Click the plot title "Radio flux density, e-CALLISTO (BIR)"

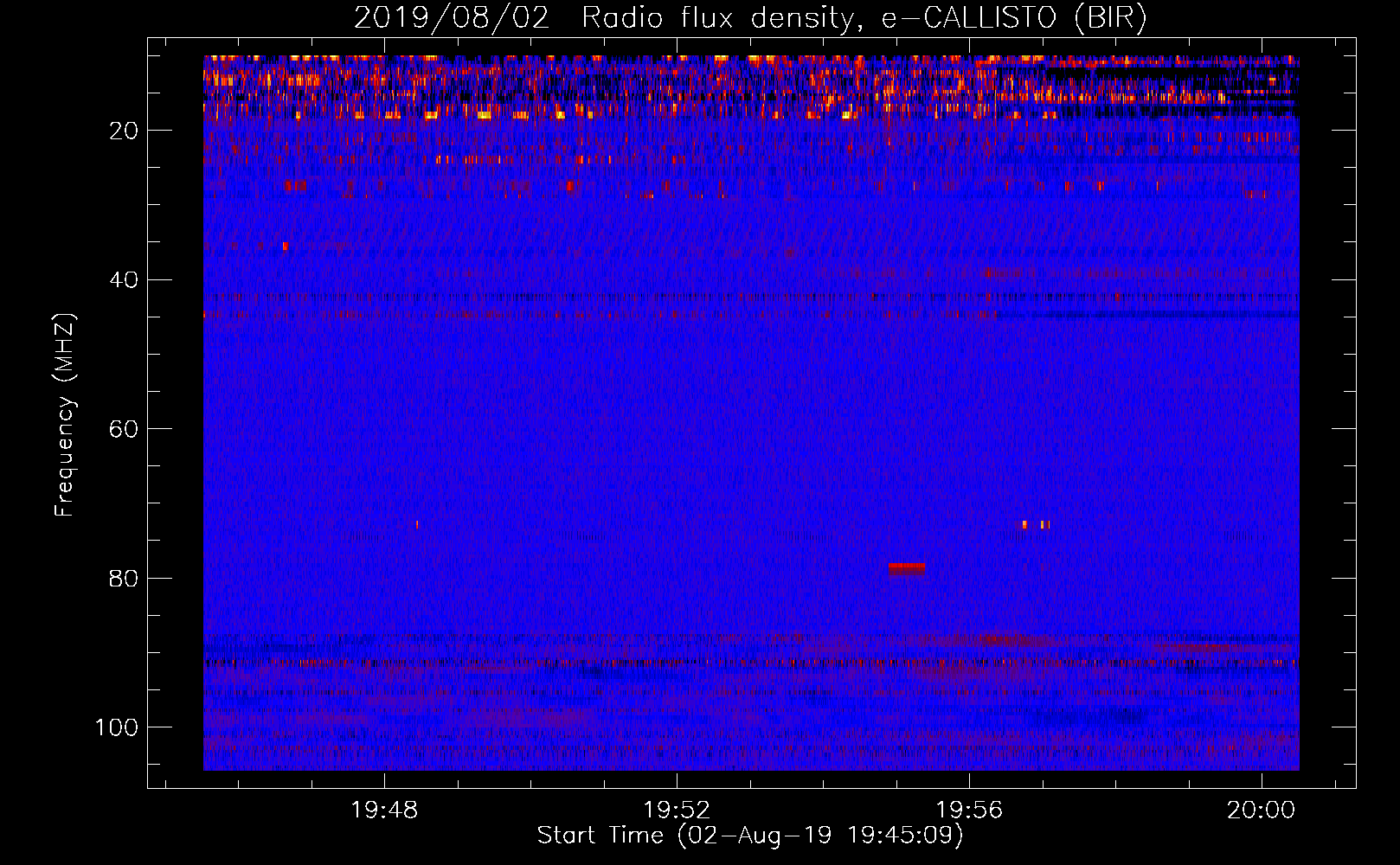point(864,17)
